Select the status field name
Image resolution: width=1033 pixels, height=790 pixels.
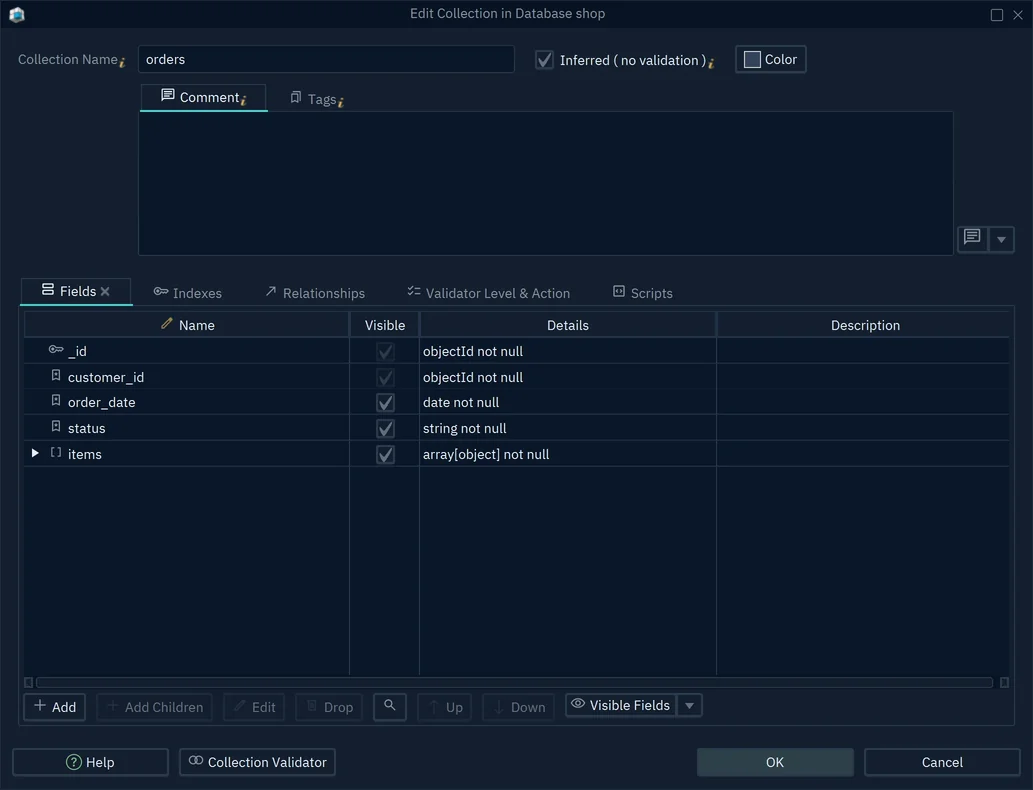[86, 428]
